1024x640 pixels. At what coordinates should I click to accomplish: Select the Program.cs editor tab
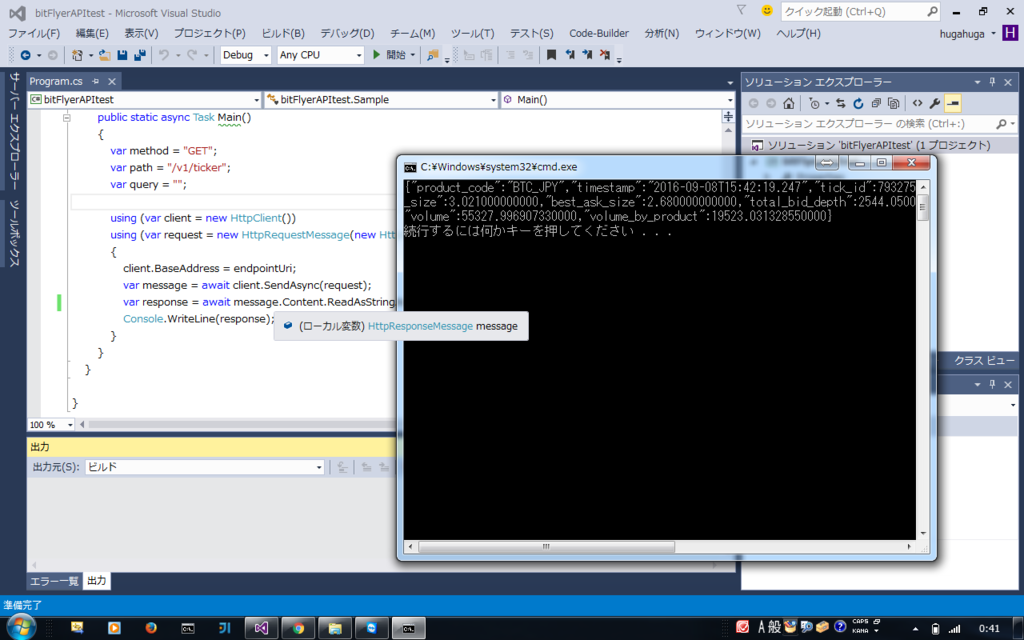tap(56, 82)
